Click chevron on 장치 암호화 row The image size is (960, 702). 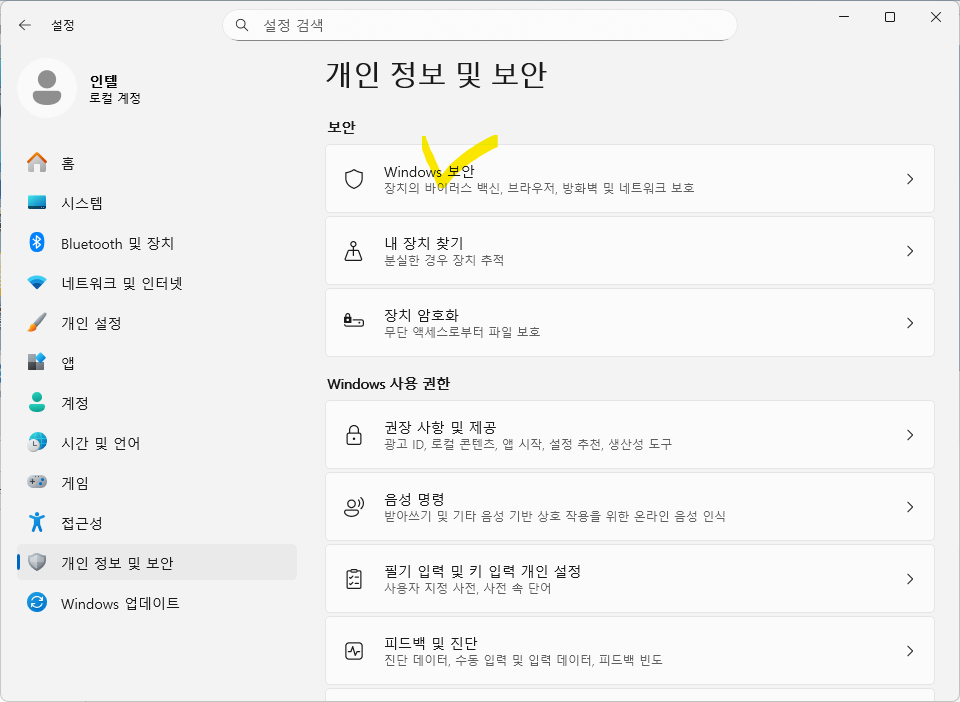click(x=910, y=323)
